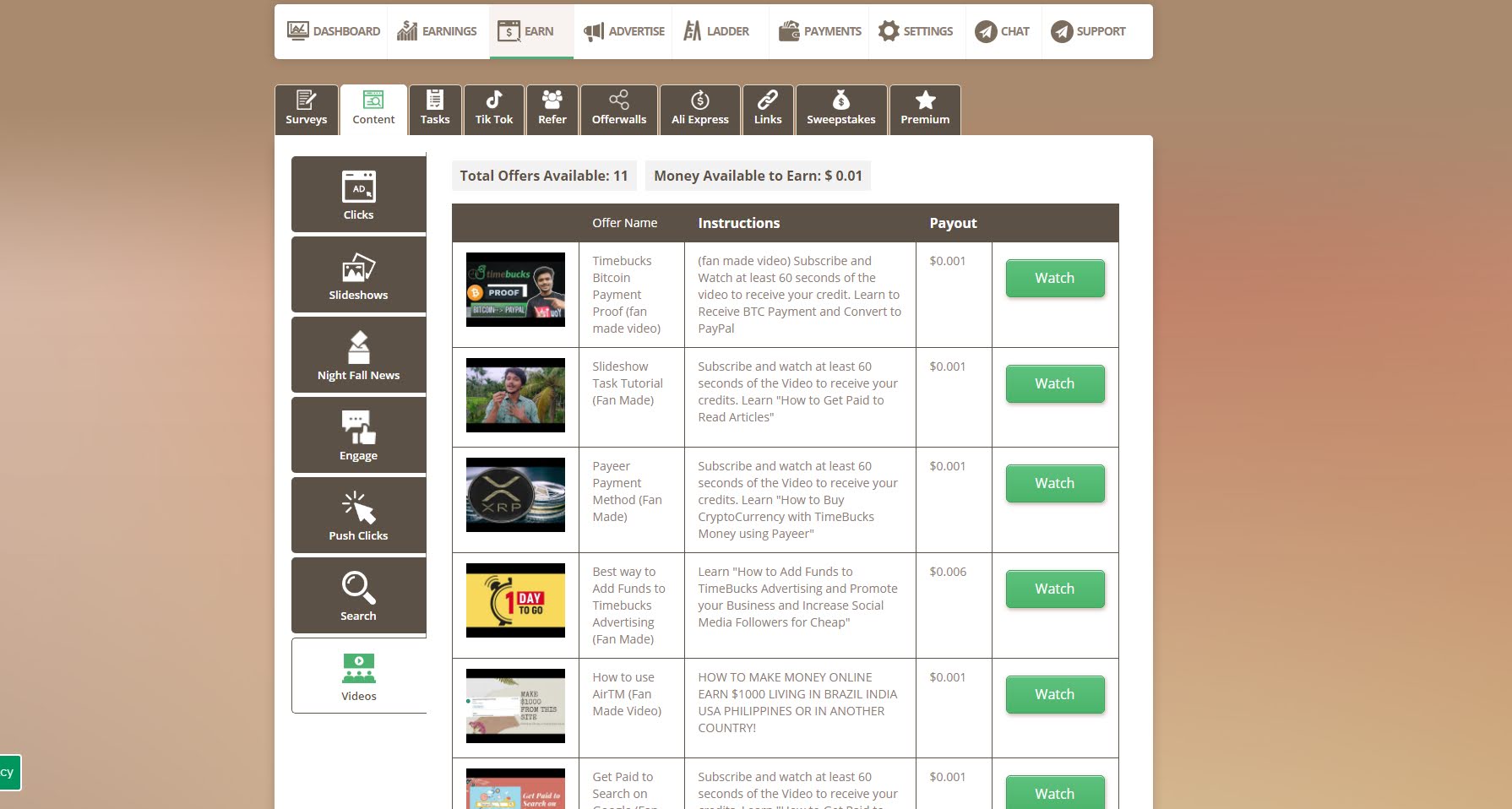Click the 'How to use AirTM (Fan Made Video)' offer name

click(x=627, y=694)
